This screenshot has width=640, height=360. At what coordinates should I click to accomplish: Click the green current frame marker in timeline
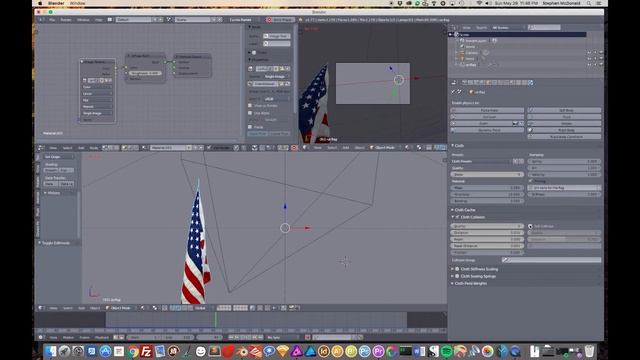pyautogui.click(x=216, y=319)
